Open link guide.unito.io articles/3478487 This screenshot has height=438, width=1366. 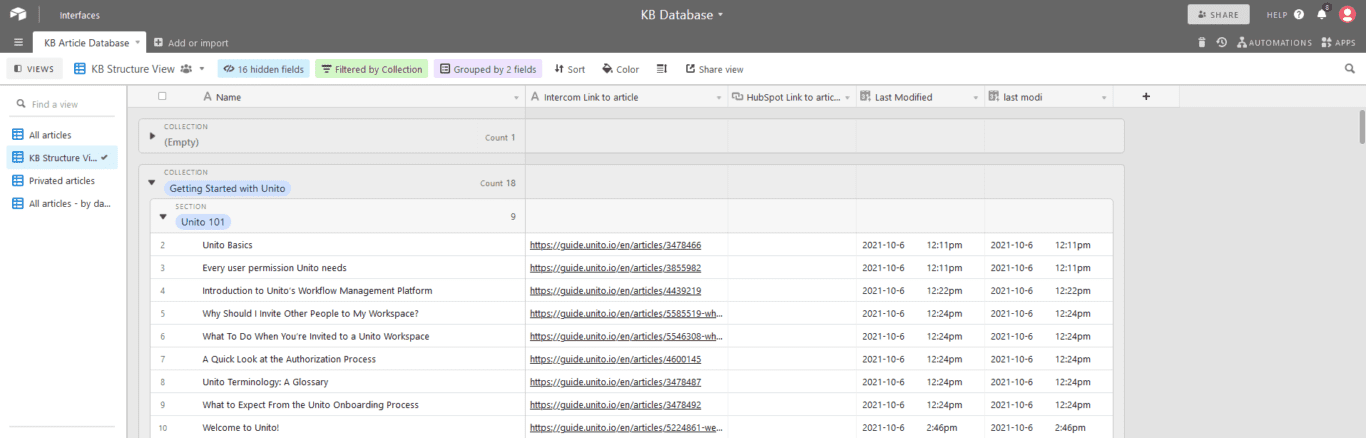[615, 382]
